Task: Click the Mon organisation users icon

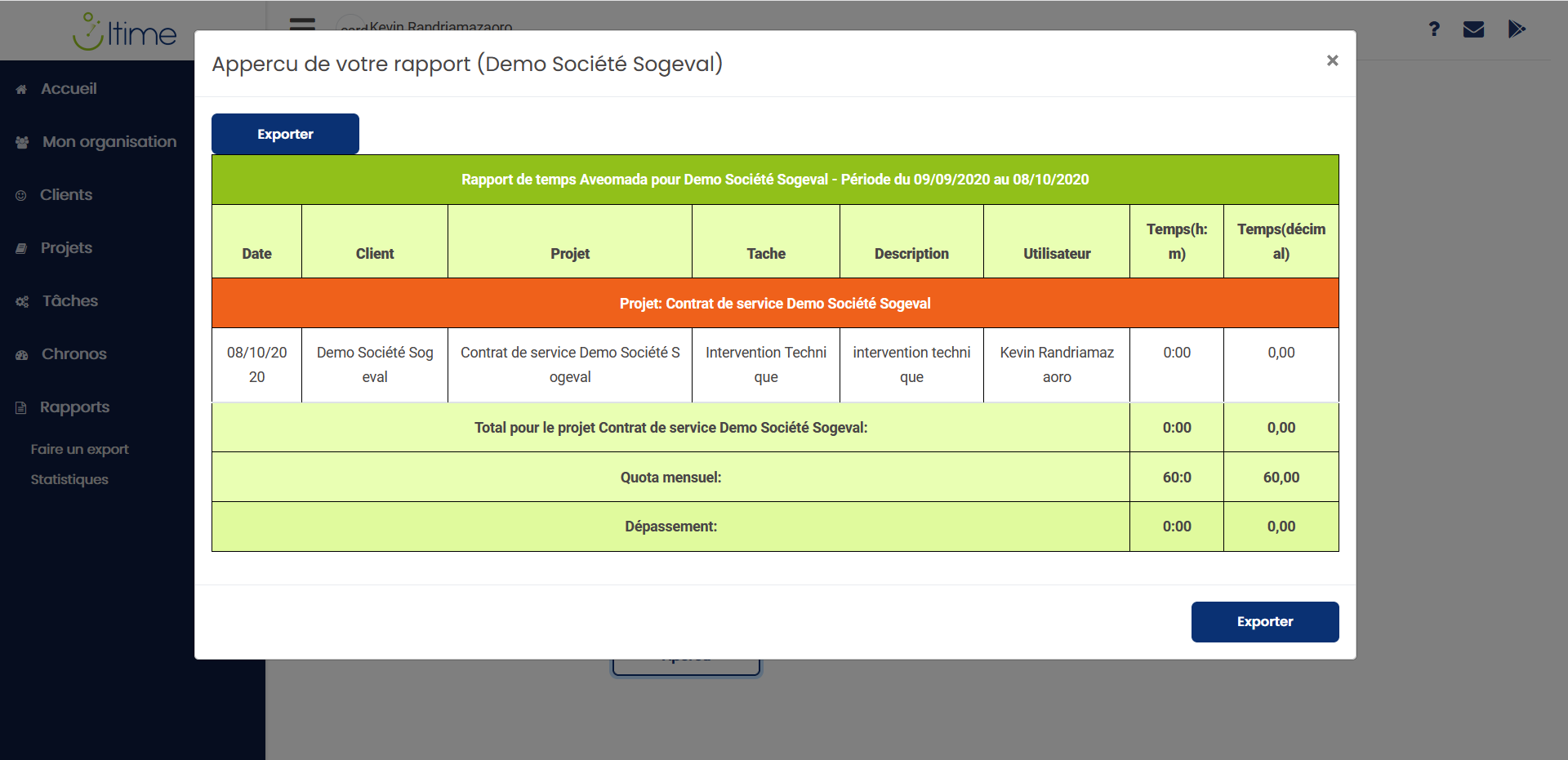Action: click(x=22, y=142)
